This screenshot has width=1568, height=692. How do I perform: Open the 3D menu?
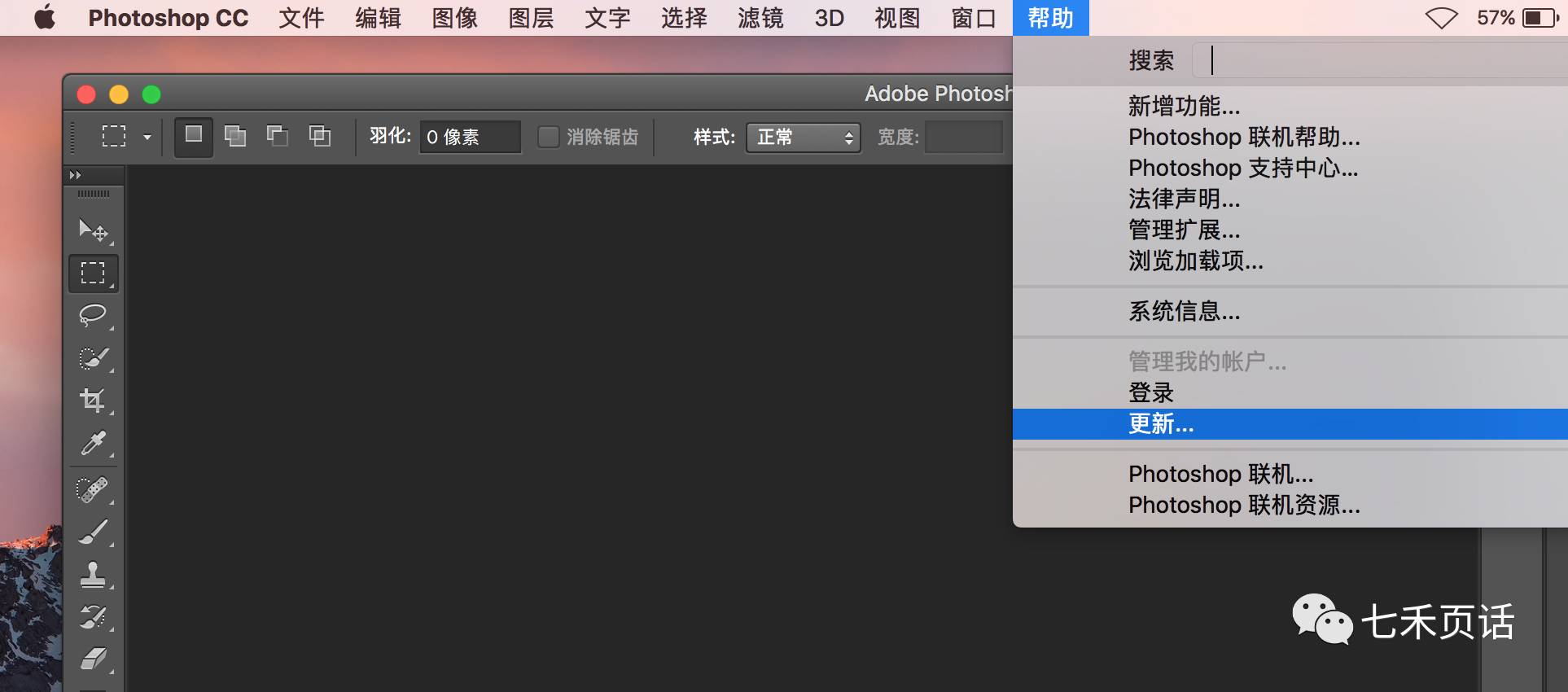(830, 18)
